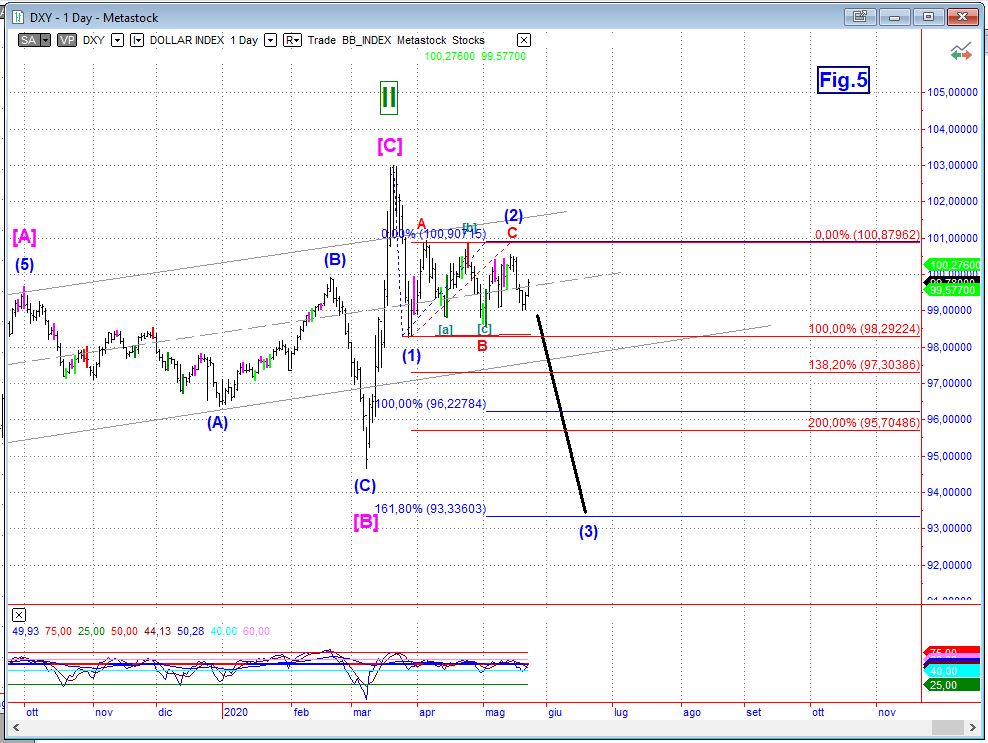
Task: Click the Metastock header label
Action: (422, 40)
